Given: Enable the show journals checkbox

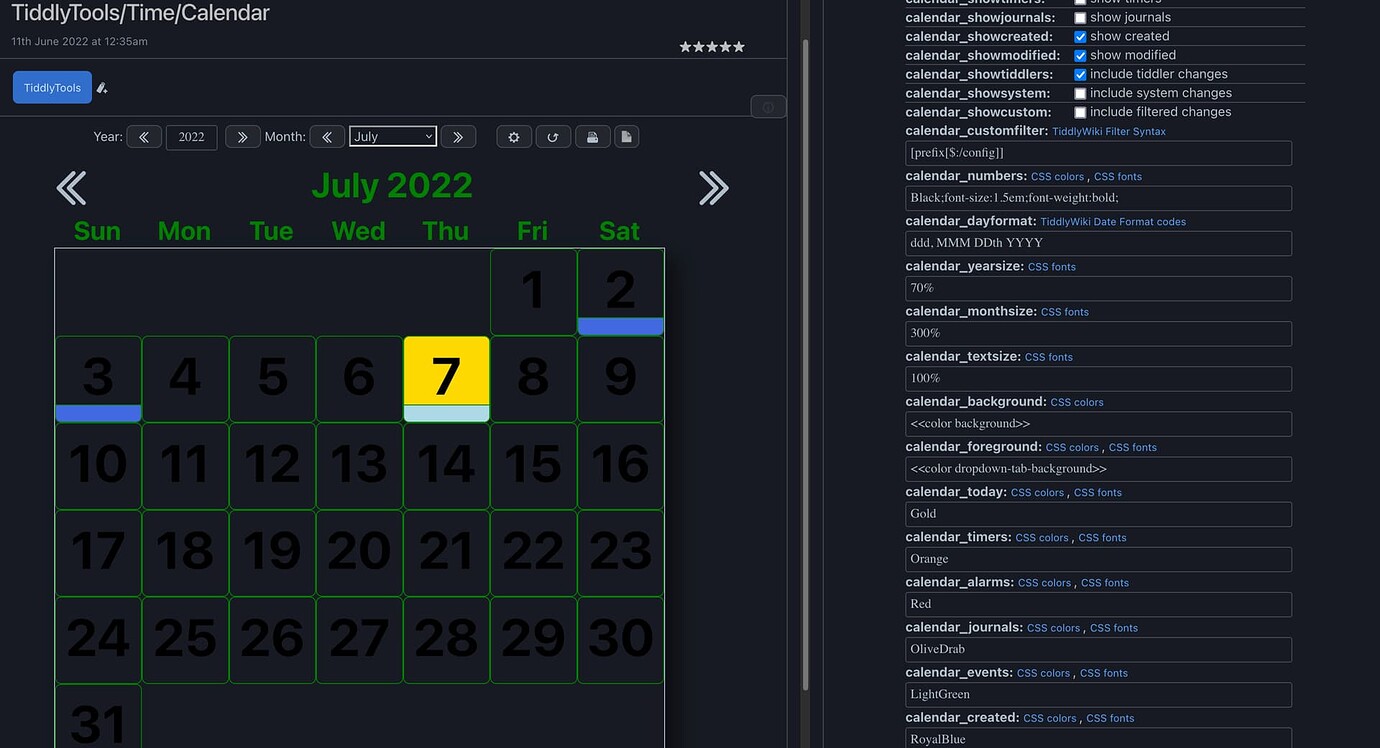Looking at the screenshot, I should (x=1079, y=17).
